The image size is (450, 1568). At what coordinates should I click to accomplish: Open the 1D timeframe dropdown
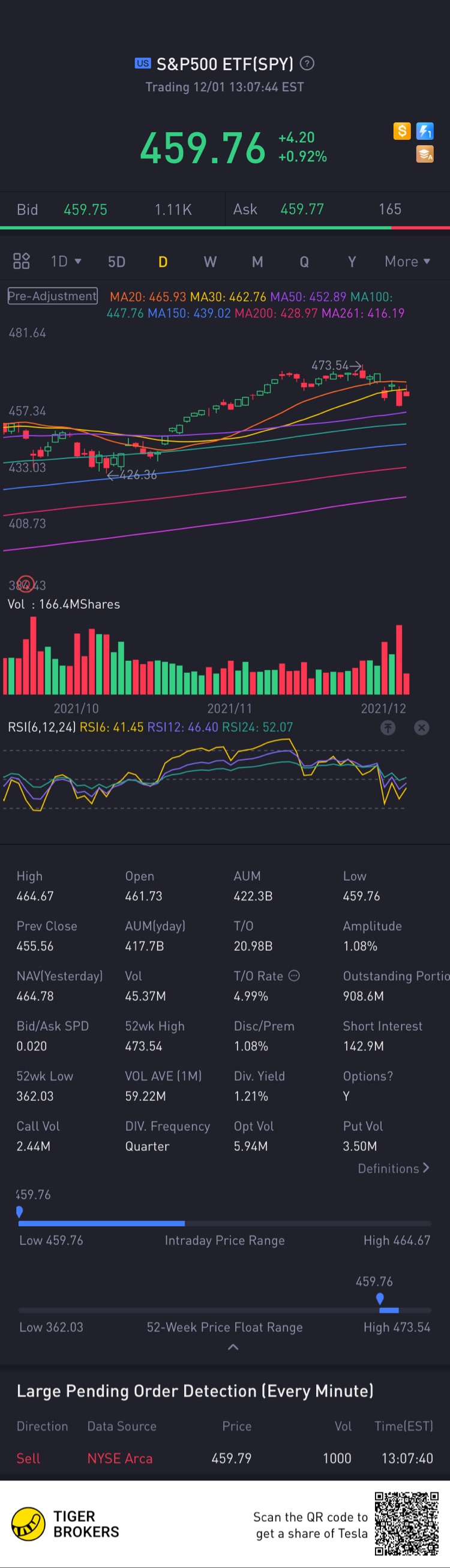click(65, 261)
